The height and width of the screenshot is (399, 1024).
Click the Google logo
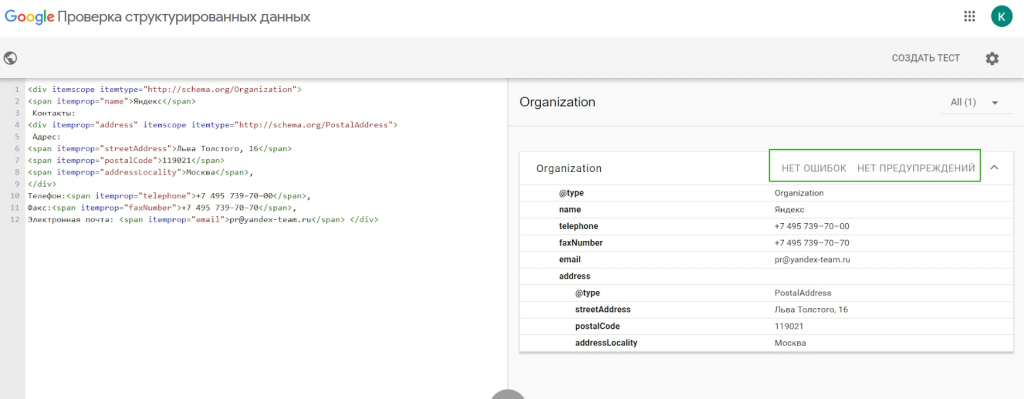[x=29, y=16]
